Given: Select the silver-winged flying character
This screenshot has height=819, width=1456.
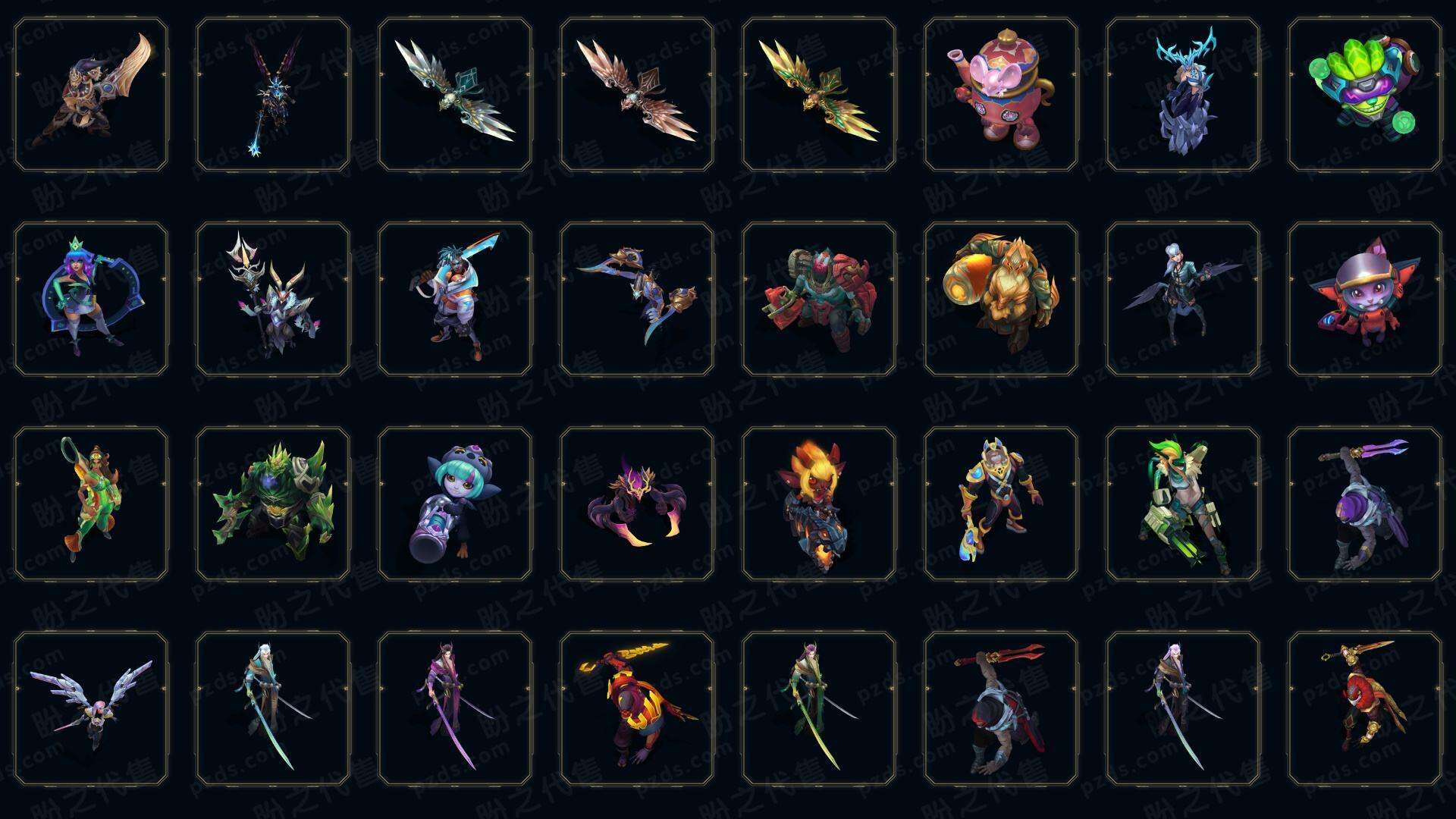Looking at the screenshot, I should coord(91,708).
